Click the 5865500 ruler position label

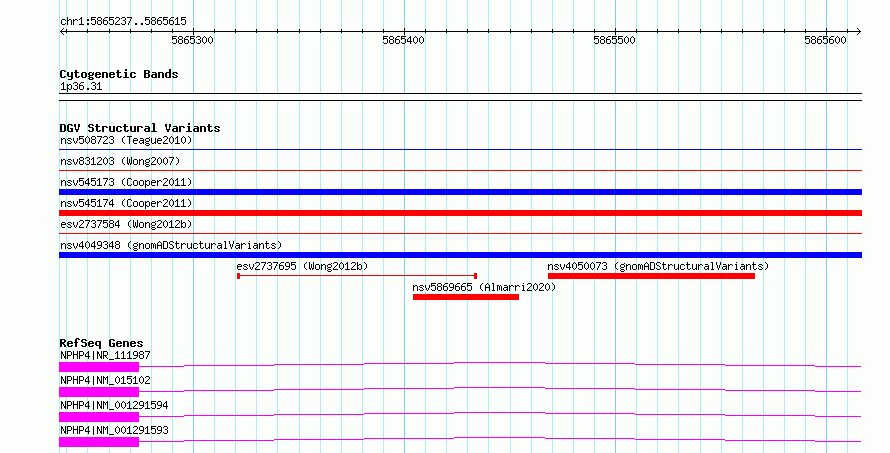click(x=615, y=40)
